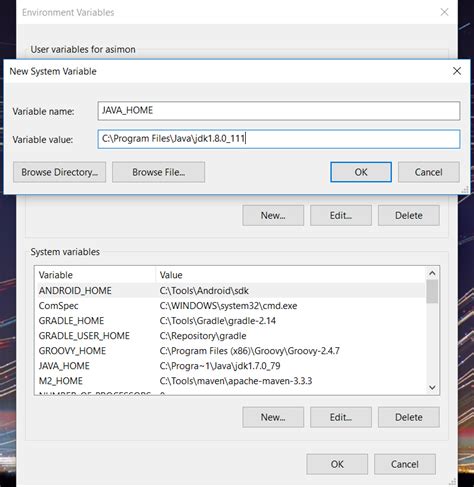Select the ComSpec variable row
Screen dimensions: 474x487
tap(230, 306)
